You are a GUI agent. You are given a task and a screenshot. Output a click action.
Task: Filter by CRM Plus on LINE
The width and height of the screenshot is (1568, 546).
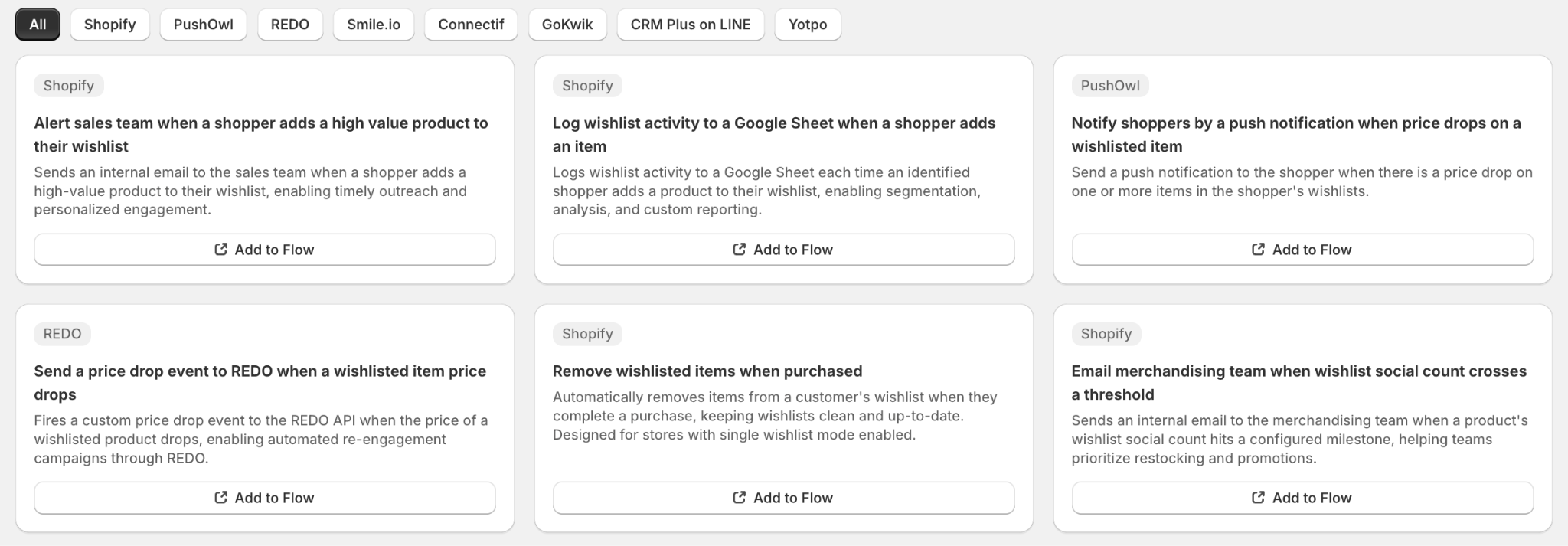(x=691, y=25)
